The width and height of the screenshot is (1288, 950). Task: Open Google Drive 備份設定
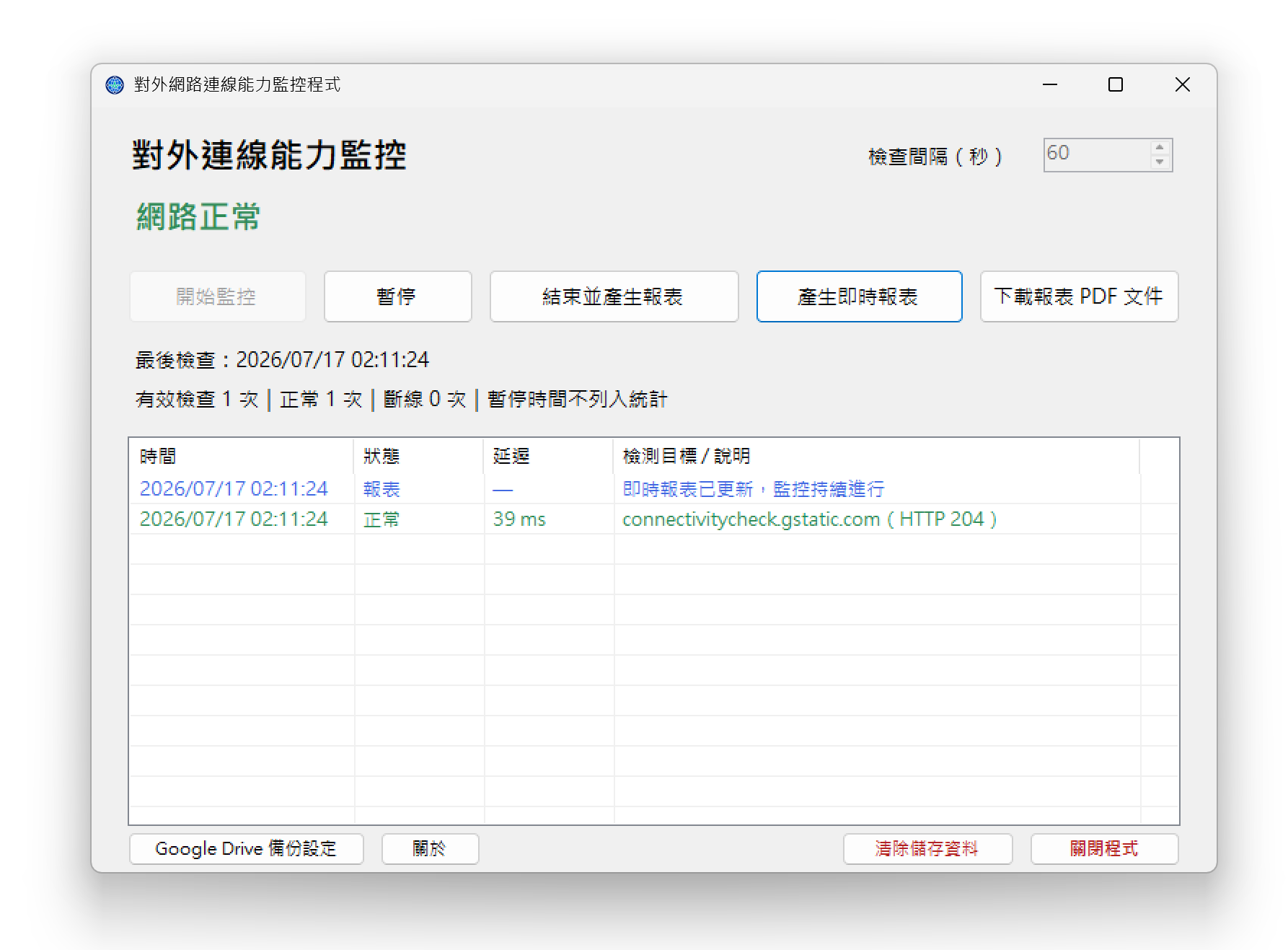point(246,849)
